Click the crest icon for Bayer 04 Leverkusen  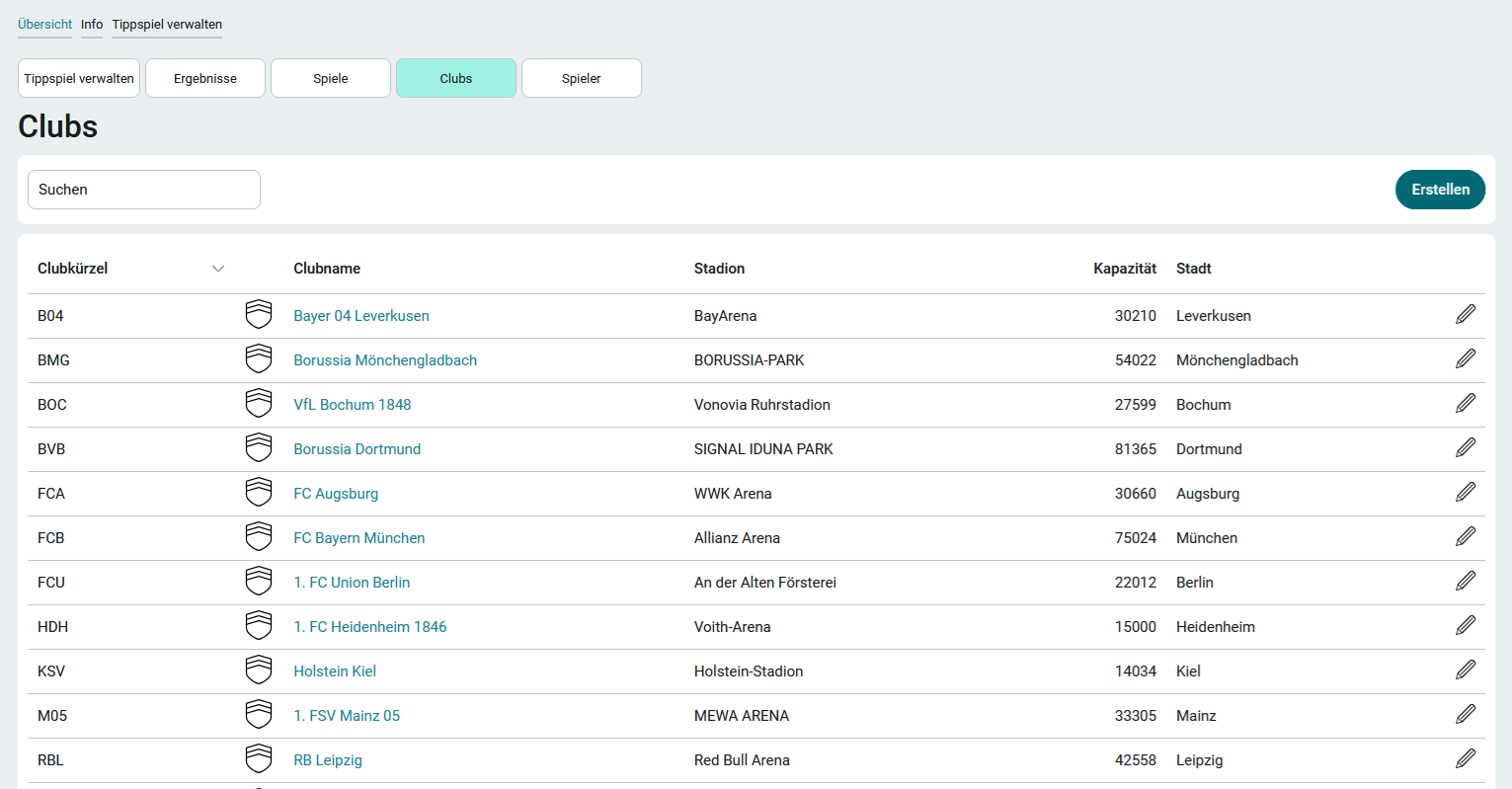(259, 315)
